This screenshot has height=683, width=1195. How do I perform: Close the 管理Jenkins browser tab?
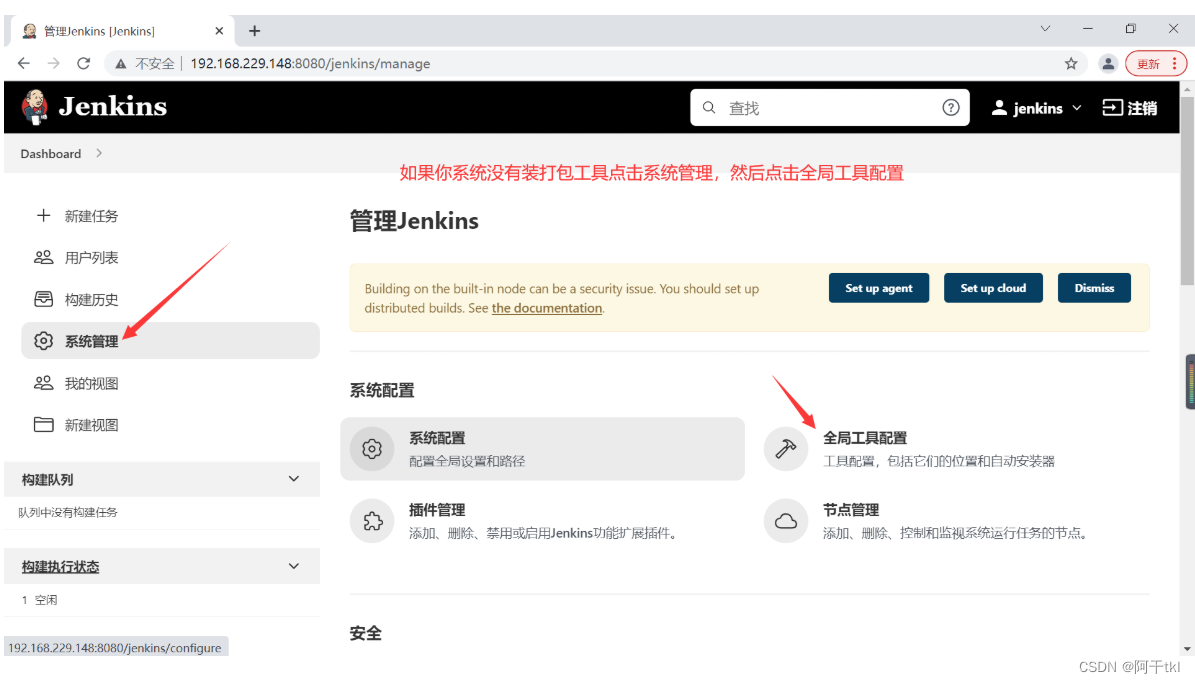[x=219, y=31]
